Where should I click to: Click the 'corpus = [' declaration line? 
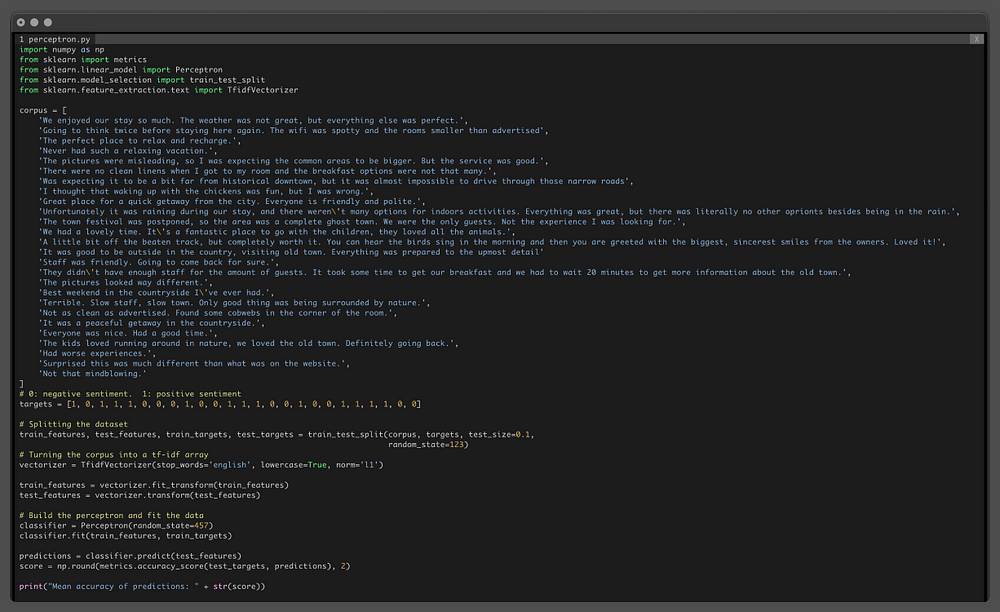43,110
